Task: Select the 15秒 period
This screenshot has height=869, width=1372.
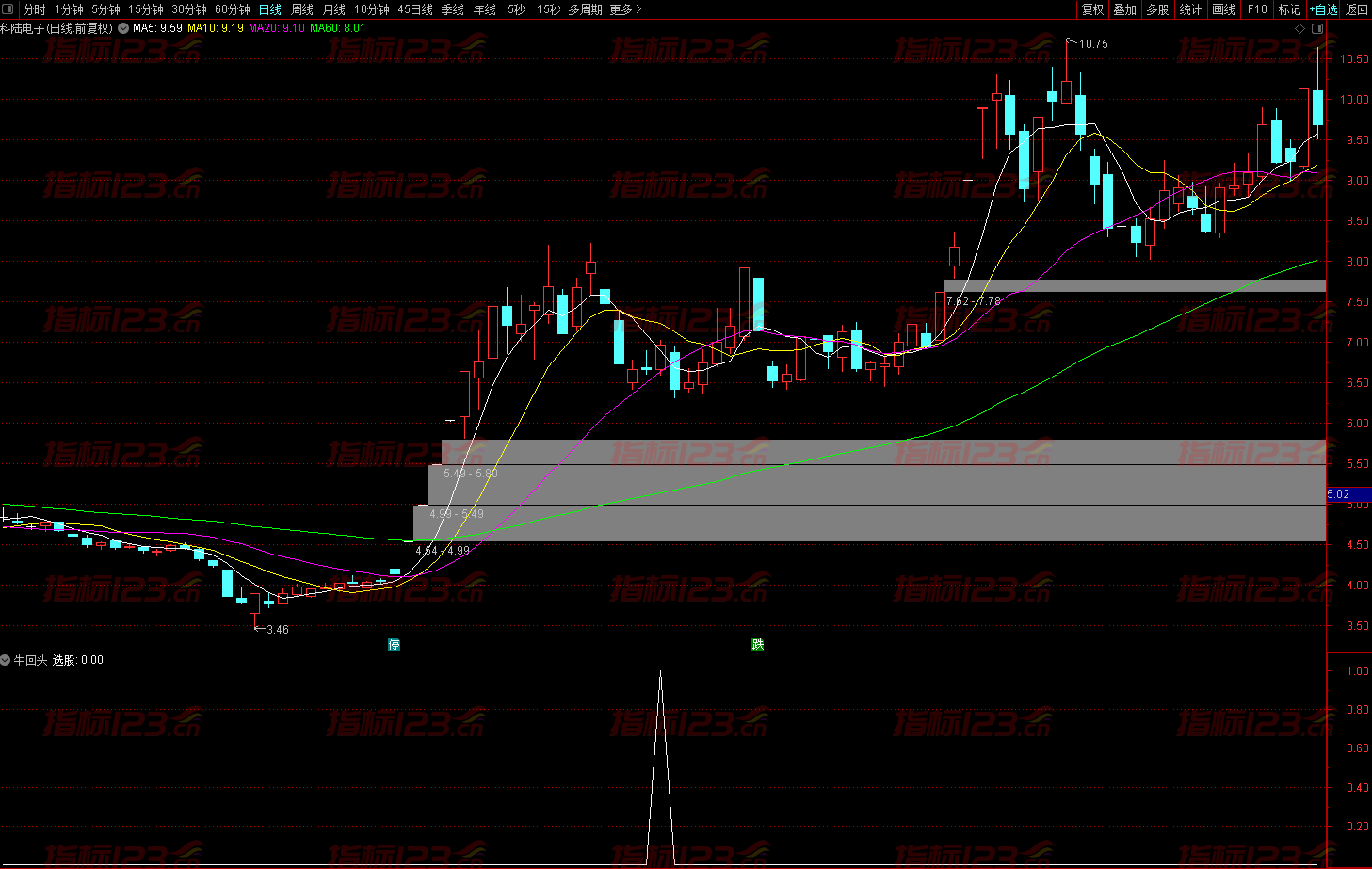Action: tap(548, 9)
